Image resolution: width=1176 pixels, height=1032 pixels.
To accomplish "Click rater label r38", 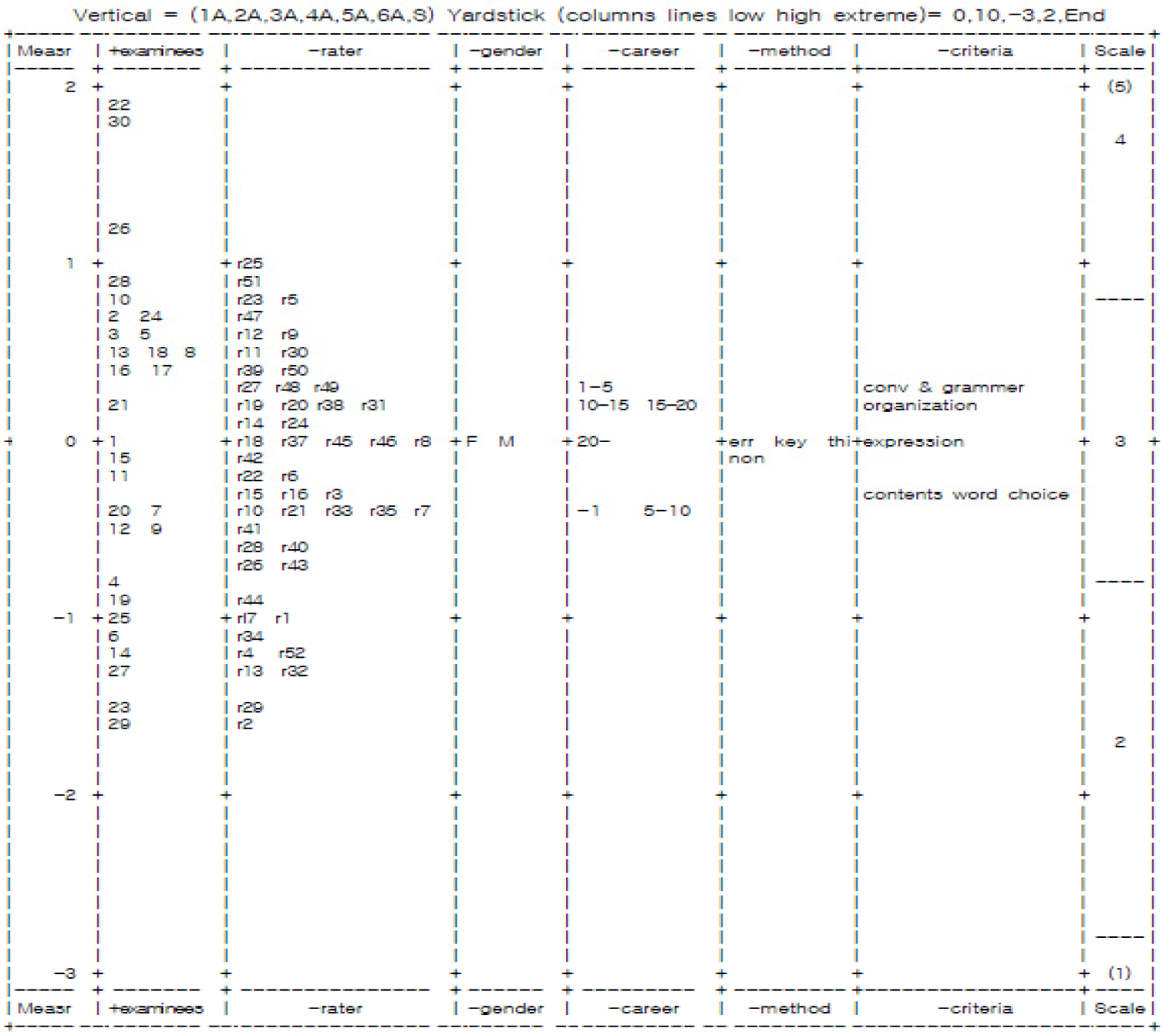I will point(330,405).
